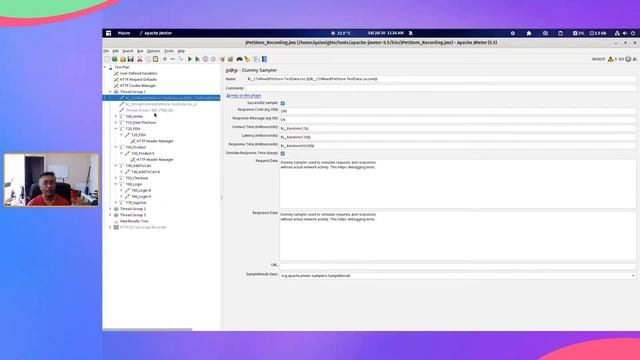The height and width of the screenshot is (360, 640).
Task: Select HTTP Cookie Manager in tree
Action: coord(138,86)
